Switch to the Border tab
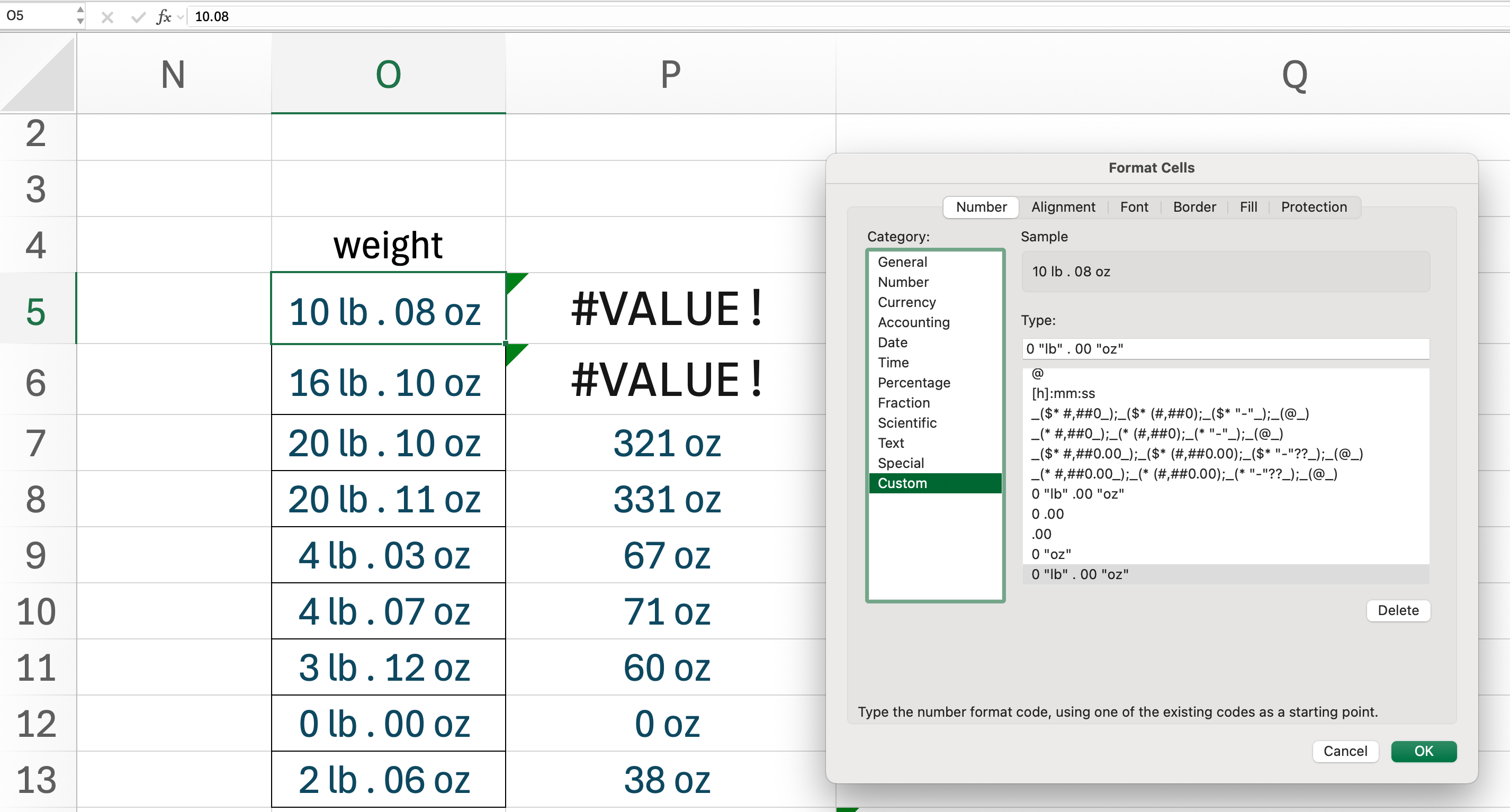The image size is (1510, 812). [1194, 207]
